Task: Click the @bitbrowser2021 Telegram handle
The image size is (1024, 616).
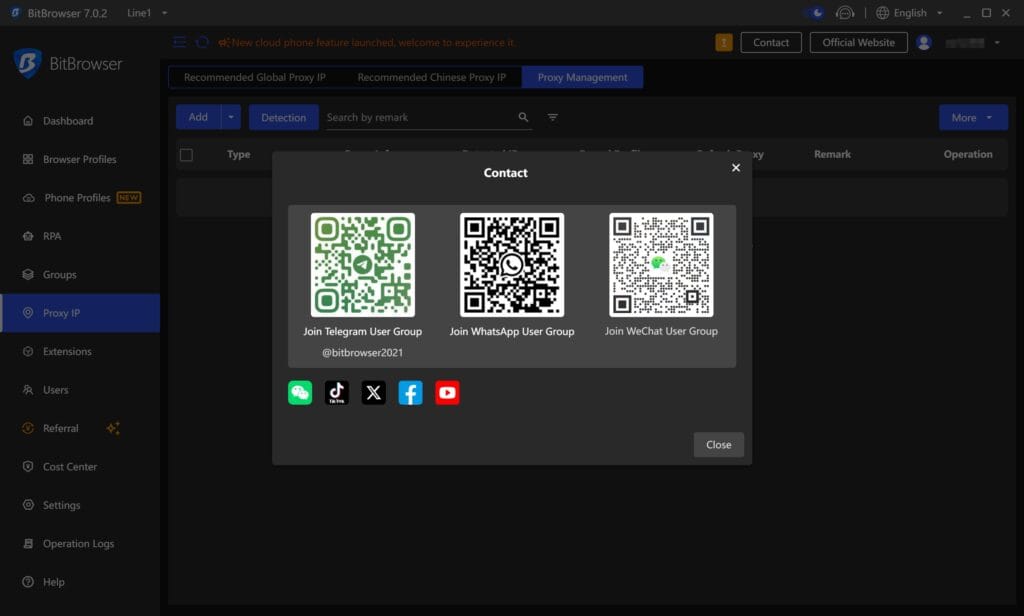Action: [x=362, y=353]
